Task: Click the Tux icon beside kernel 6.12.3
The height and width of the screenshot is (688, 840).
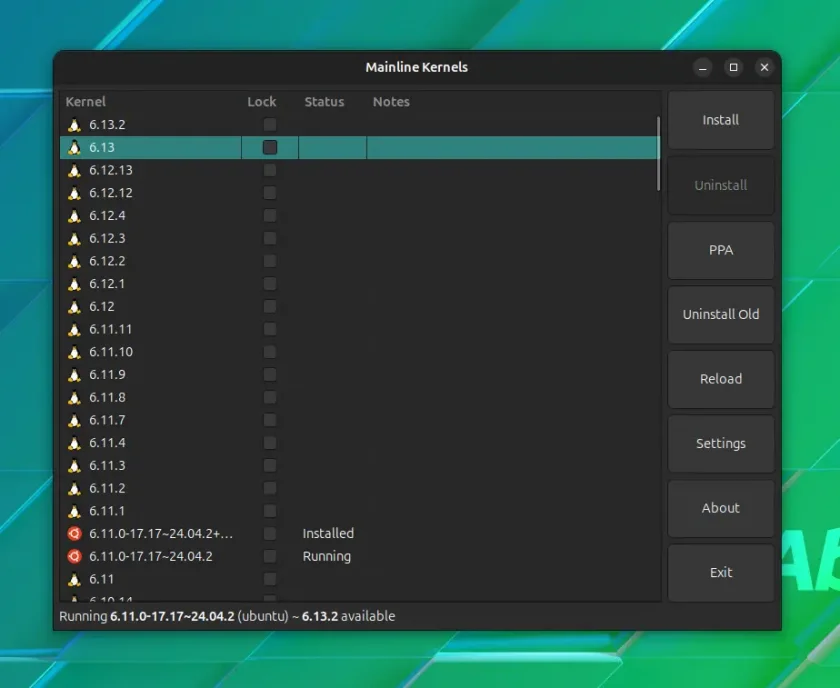Action: pyautogui.click(x=74, y=238)
